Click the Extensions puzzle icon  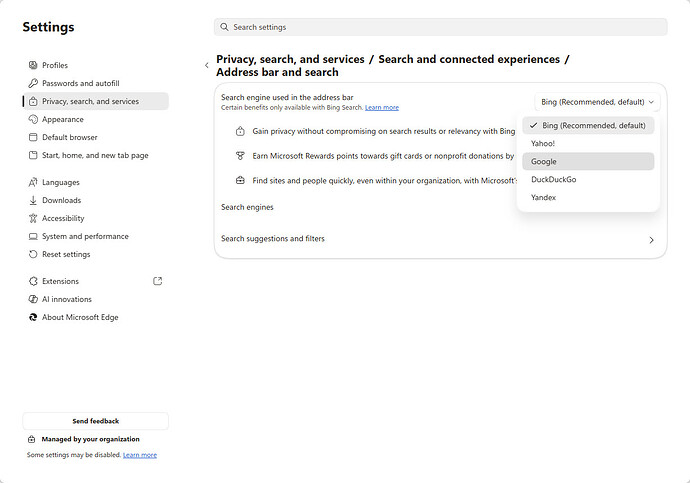click(x=33, y=281)
